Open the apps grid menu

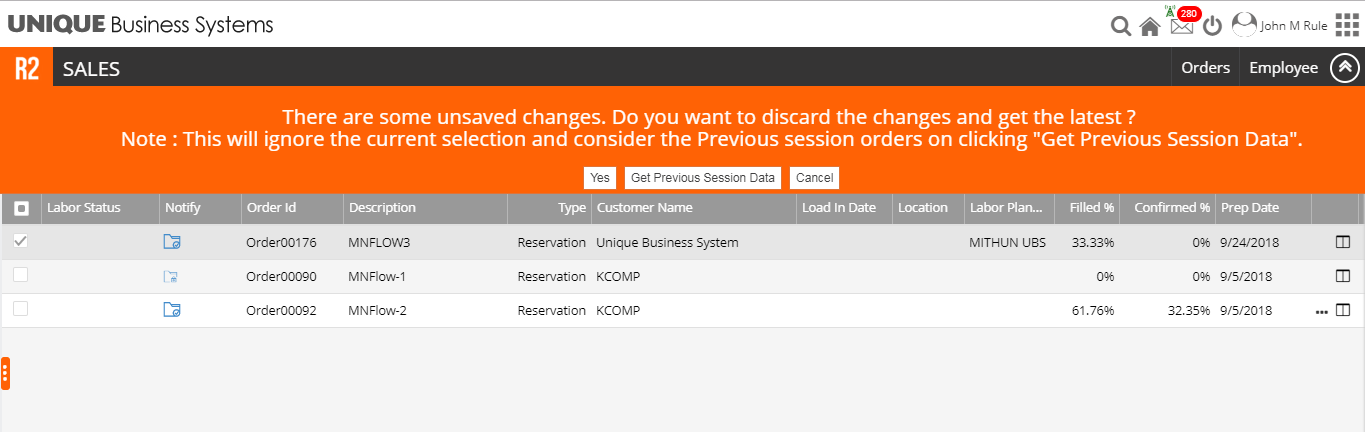(x=1347, y=25)
